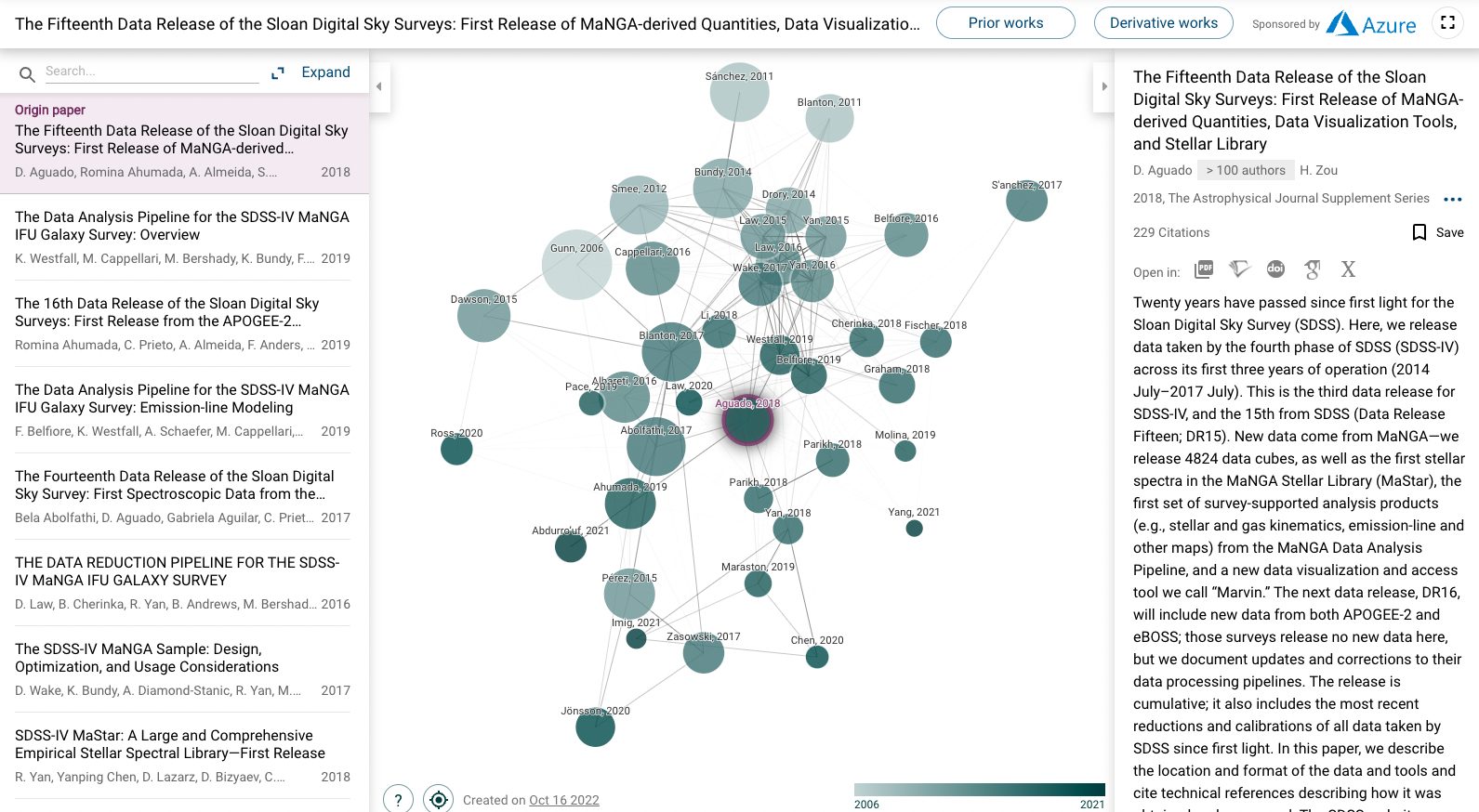Open the paper's DOI link
Viewport: 1479px width, 812px height.
(1275, 269)
